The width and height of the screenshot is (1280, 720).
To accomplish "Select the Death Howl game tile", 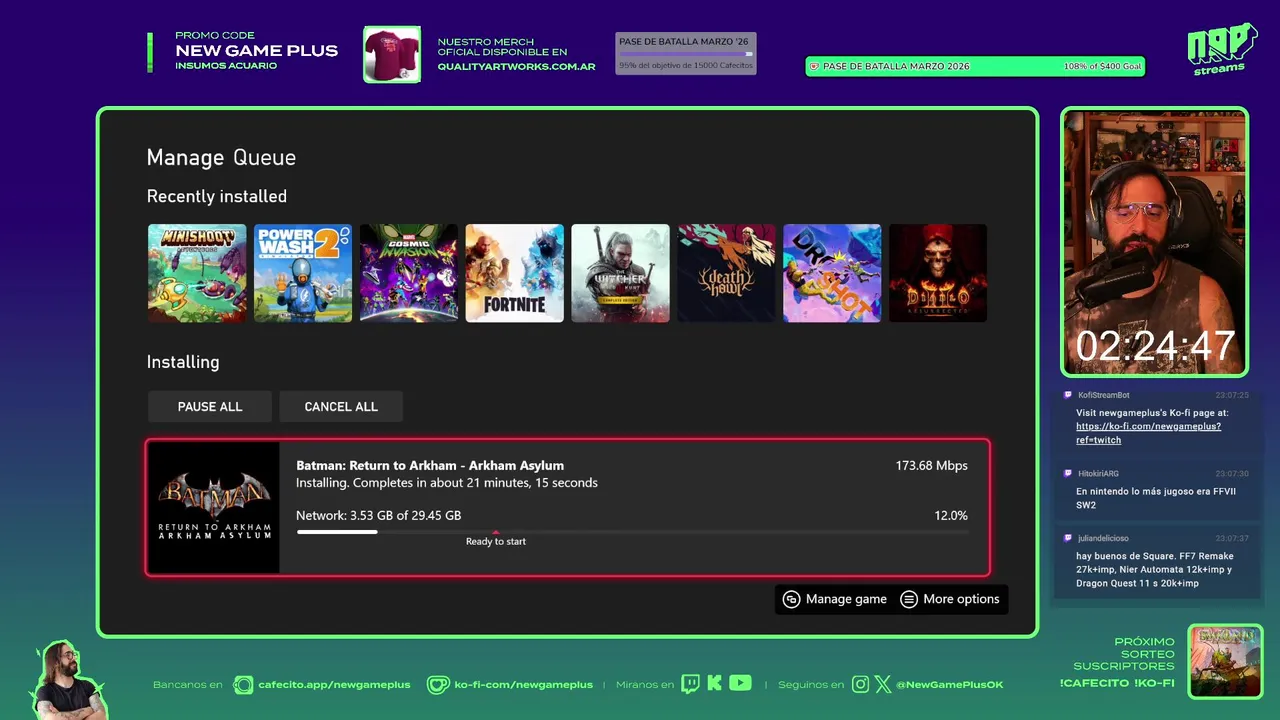I will (726, 273).
